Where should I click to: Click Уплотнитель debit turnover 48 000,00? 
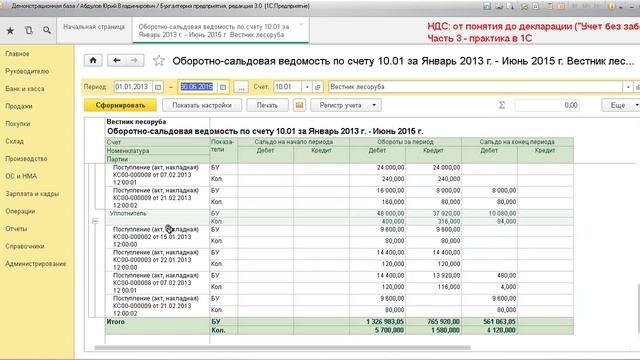[391, 213]
